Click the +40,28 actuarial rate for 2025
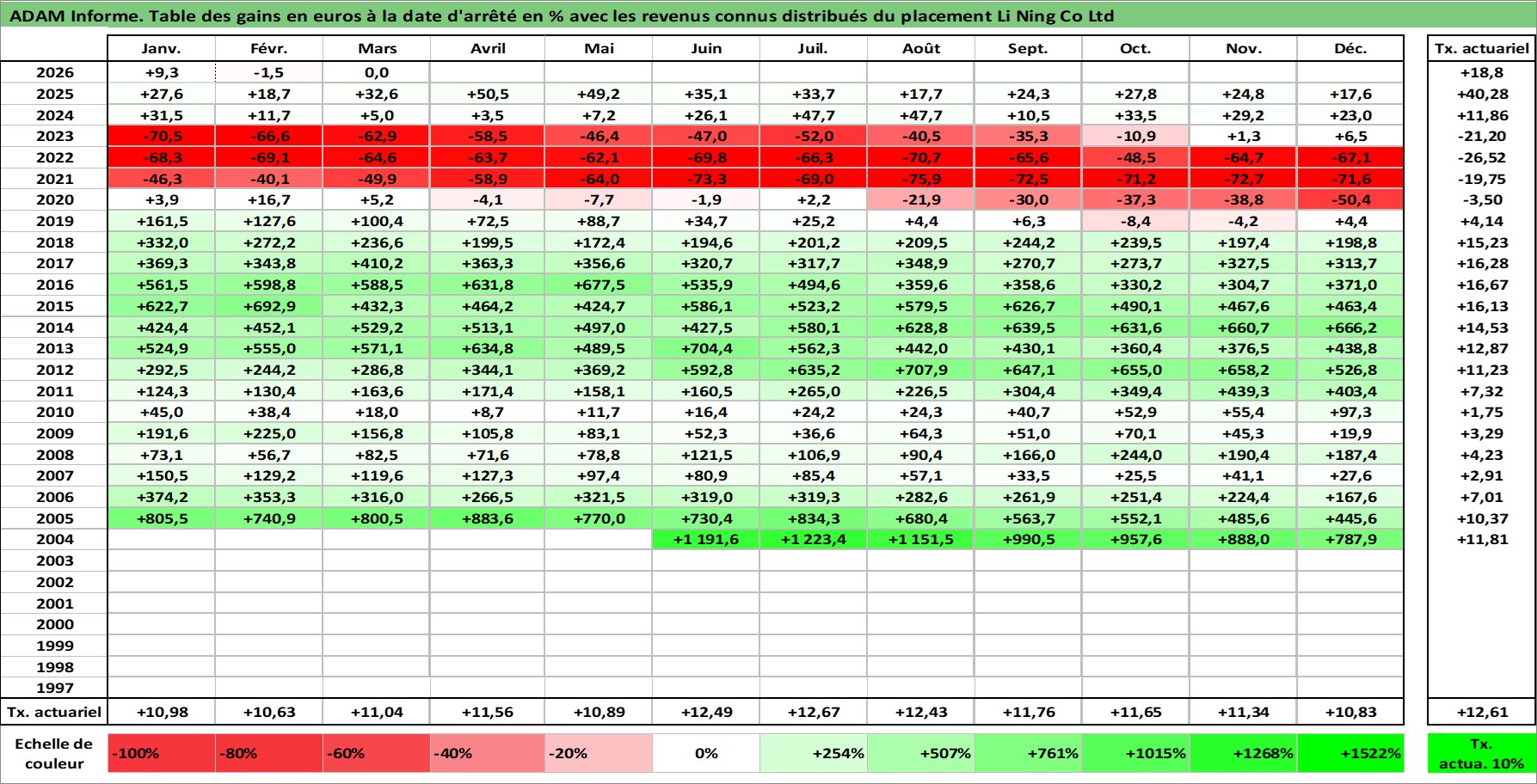This screenshot has width=1537, height=784. click(1482, 94)
